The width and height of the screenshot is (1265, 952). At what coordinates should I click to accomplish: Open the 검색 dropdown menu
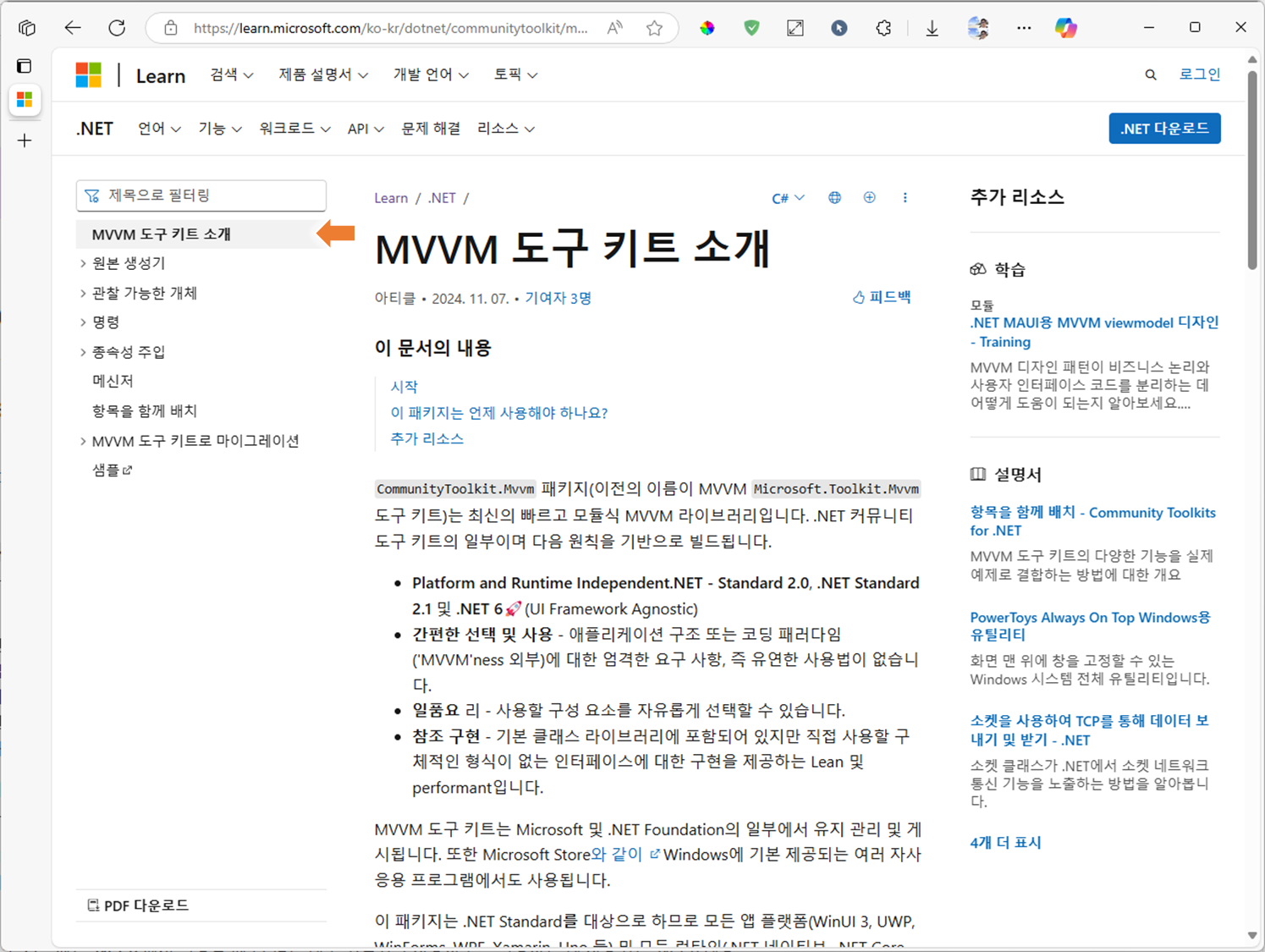click(232, 74)
